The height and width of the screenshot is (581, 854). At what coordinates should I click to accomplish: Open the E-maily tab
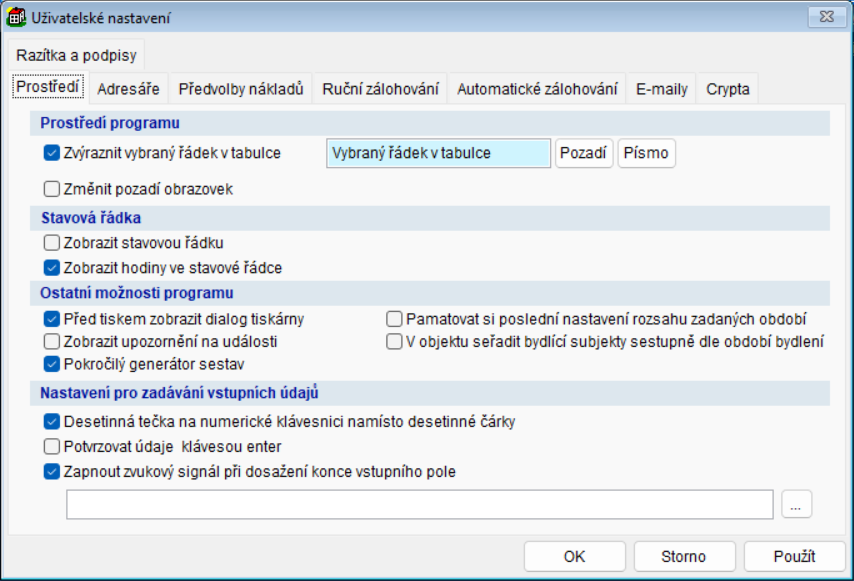pyautogui.click(x=661, y=89)
